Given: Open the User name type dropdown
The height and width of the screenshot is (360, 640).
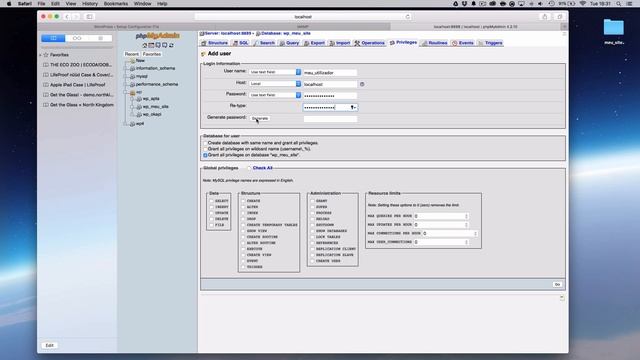Looking at the screenshot, I should click(275, 72).
